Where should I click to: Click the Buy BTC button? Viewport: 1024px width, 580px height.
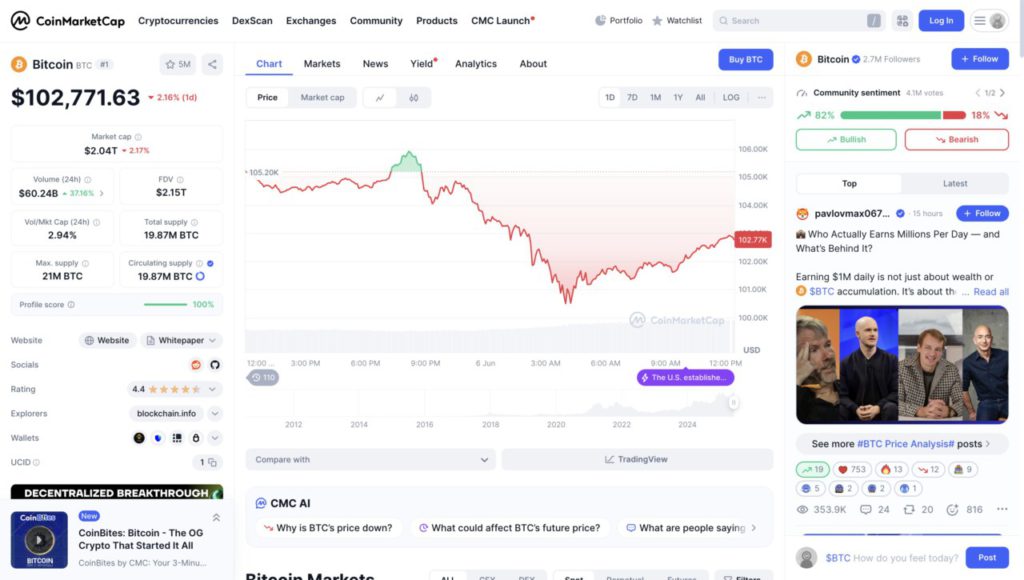pyautogui.click(x=745, y=60)
